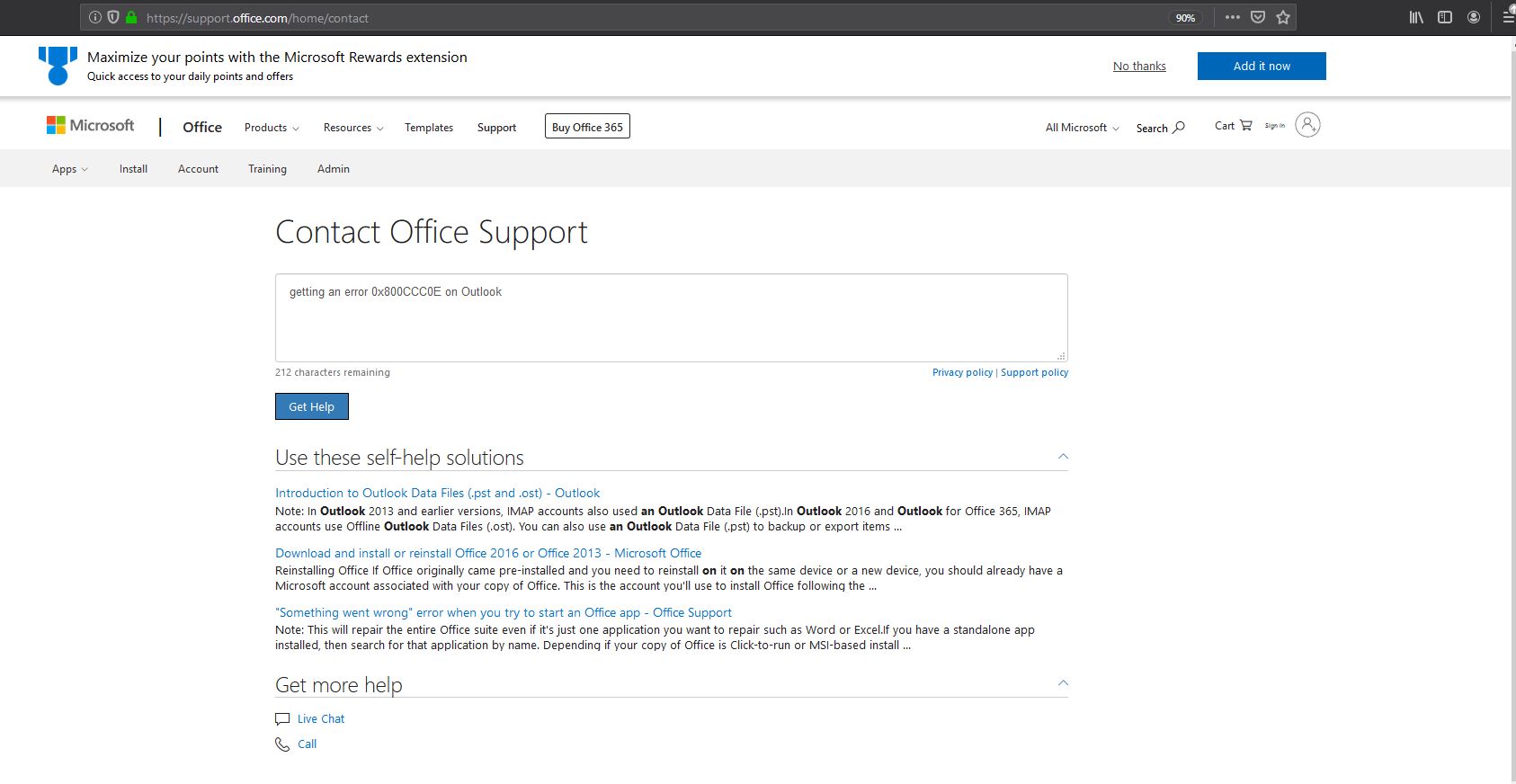Click the Save to Pocket icon

[1258, 17]
